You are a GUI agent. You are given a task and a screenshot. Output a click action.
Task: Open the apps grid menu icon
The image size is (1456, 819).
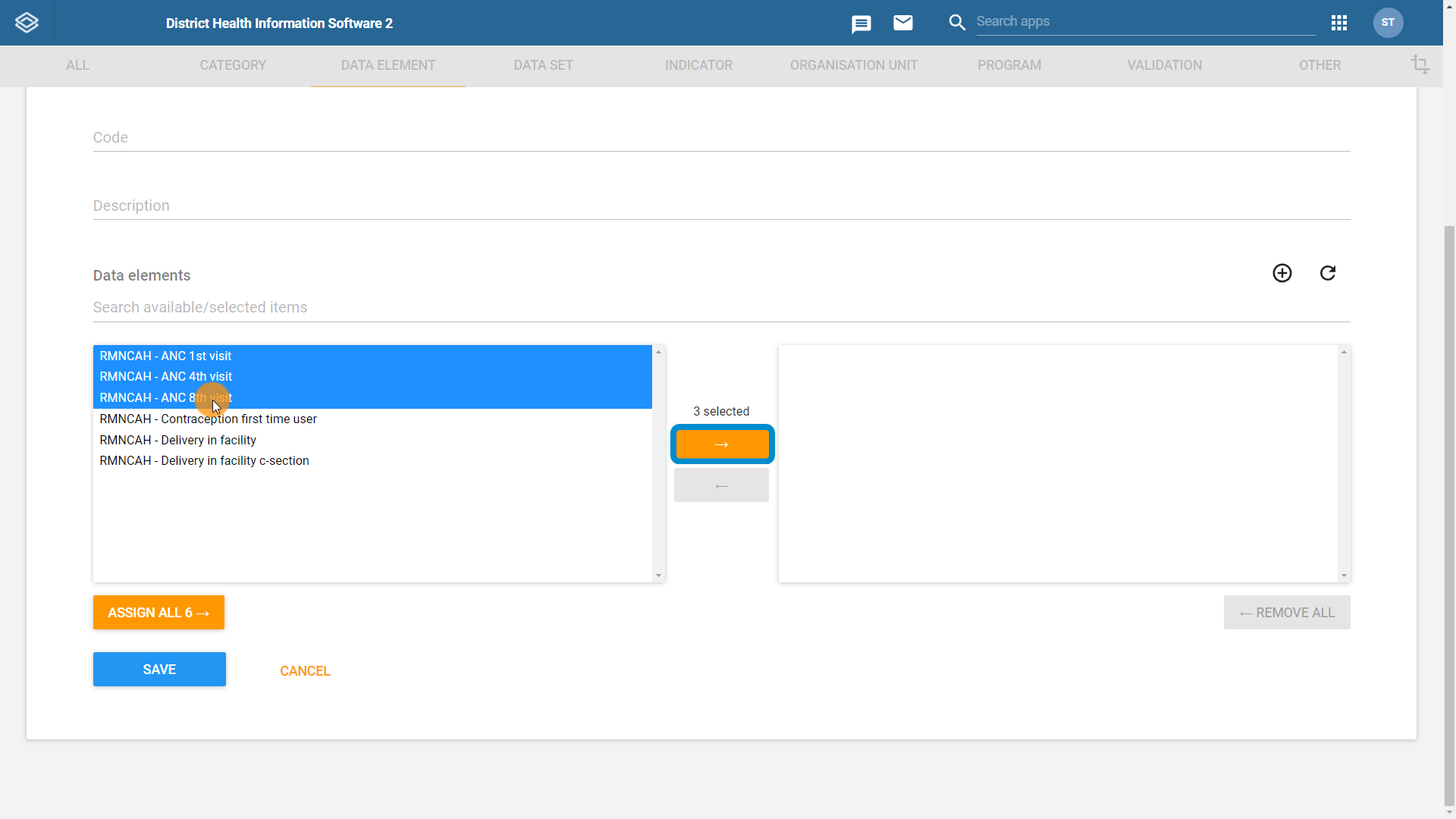point(1338,23)
